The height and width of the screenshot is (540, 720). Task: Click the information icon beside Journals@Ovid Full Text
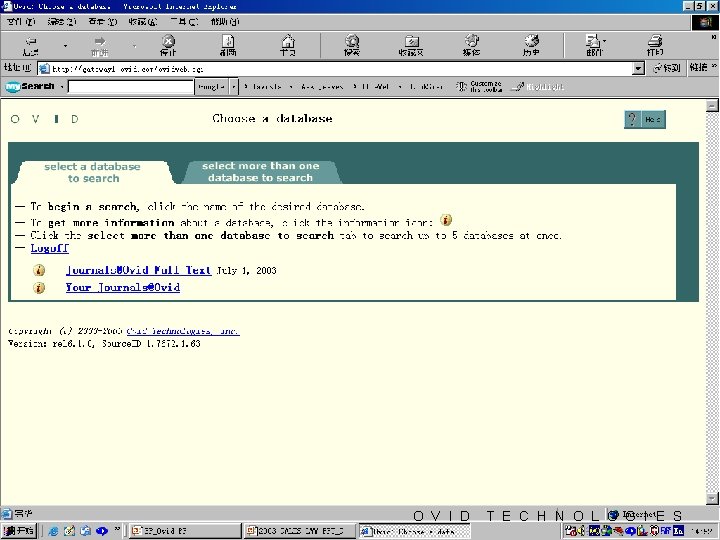click(x=39, y=270)
